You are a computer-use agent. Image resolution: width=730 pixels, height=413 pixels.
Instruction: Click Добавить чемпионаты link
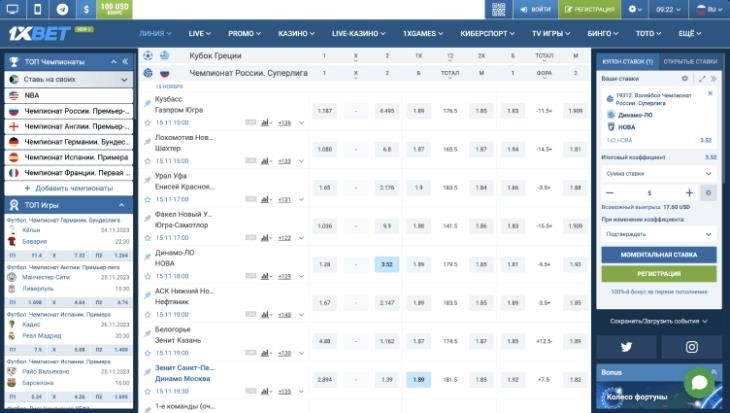69,188
